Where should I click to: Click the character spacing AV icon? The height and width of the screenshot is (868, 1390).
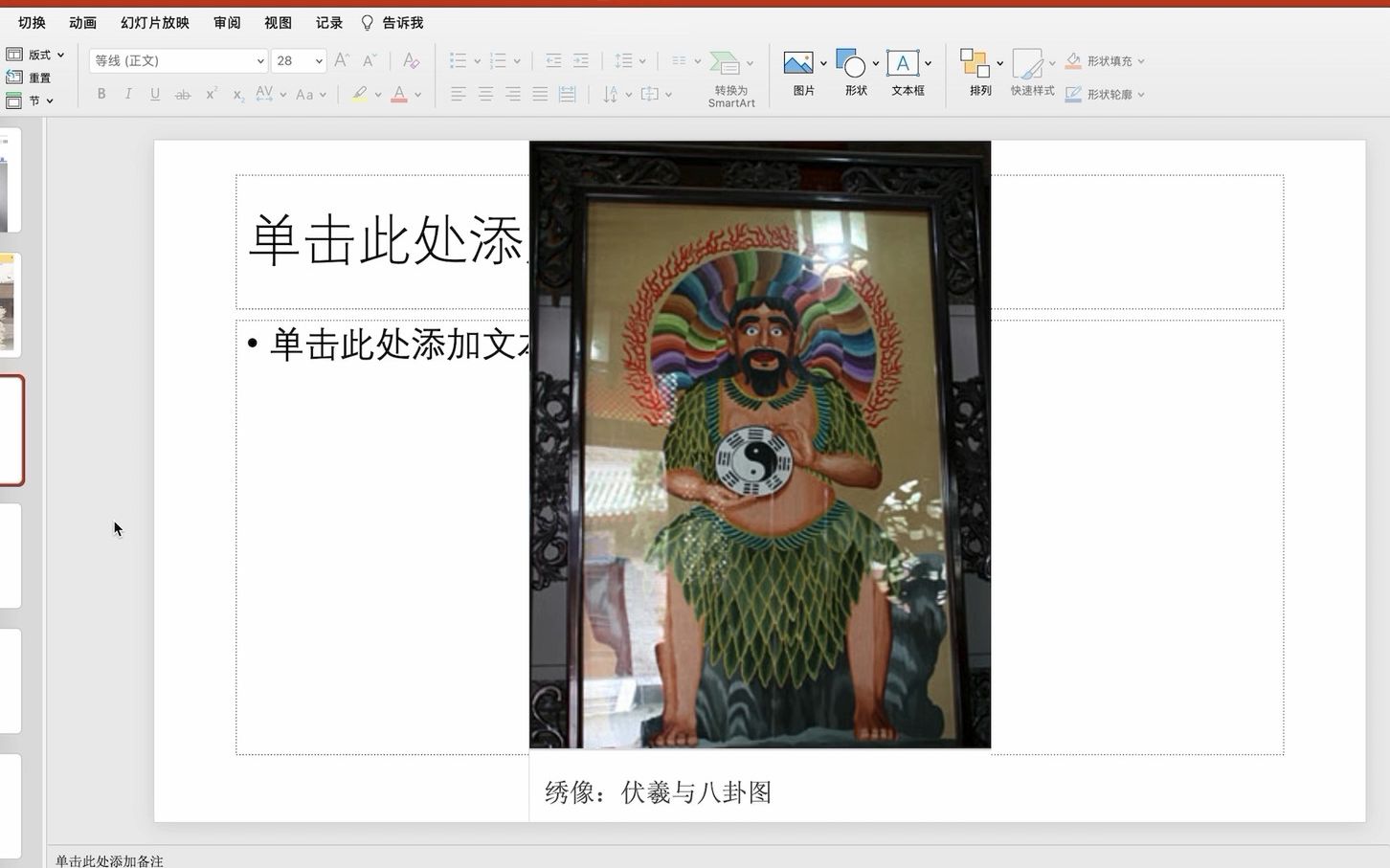pos(265,94)
